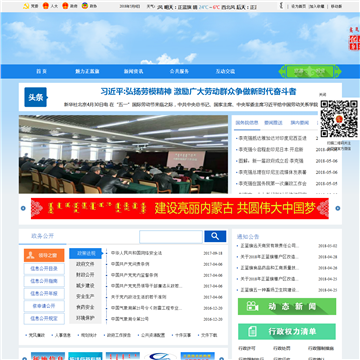Screen dimensions: 360x360
Task: Click the 政协 emblem icon
Action: pyautogui.click(x=85, y=6)
